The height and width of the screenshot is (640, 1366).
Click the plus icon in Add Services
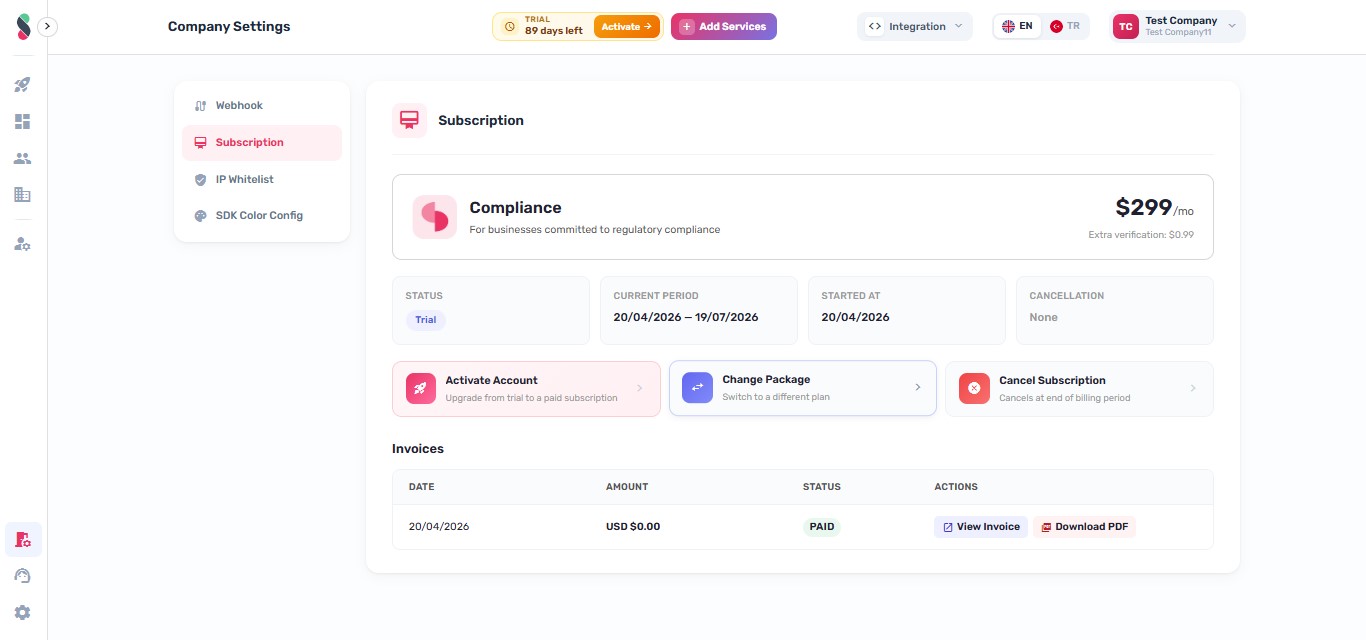(x=687, y=27)
